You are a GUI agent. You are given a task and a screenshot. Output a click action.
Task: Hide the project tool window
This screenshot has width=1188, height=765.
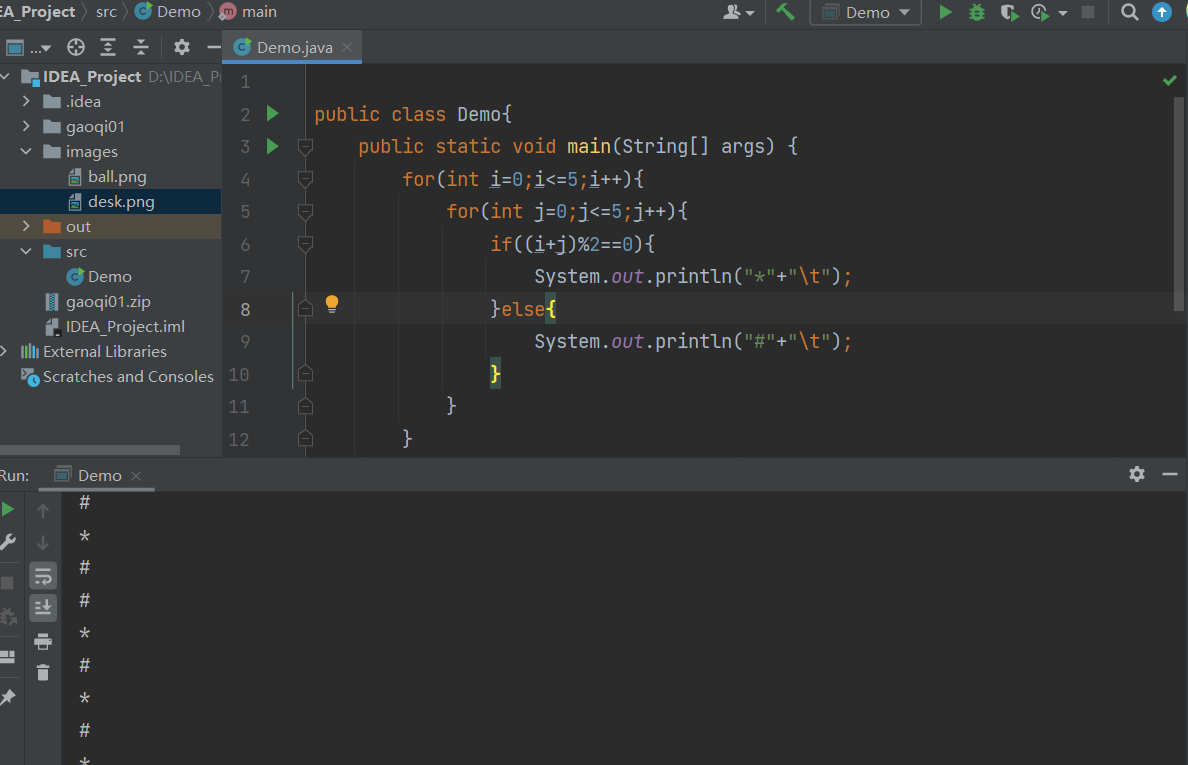pos(214,48)
